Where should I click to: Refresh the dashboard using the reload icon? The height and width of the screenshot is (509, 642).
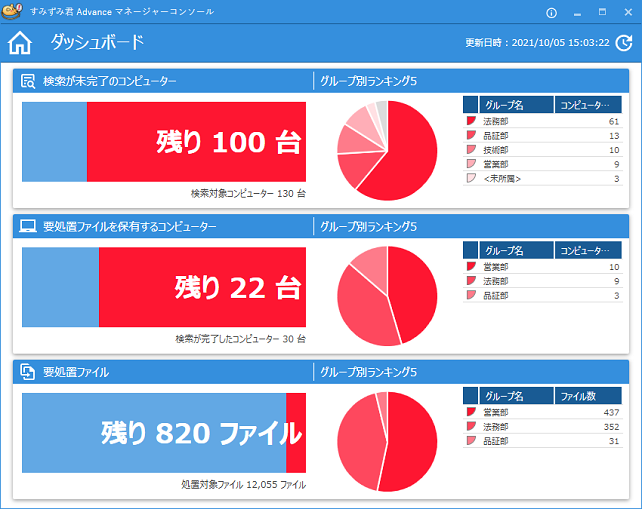coord(624,43)
